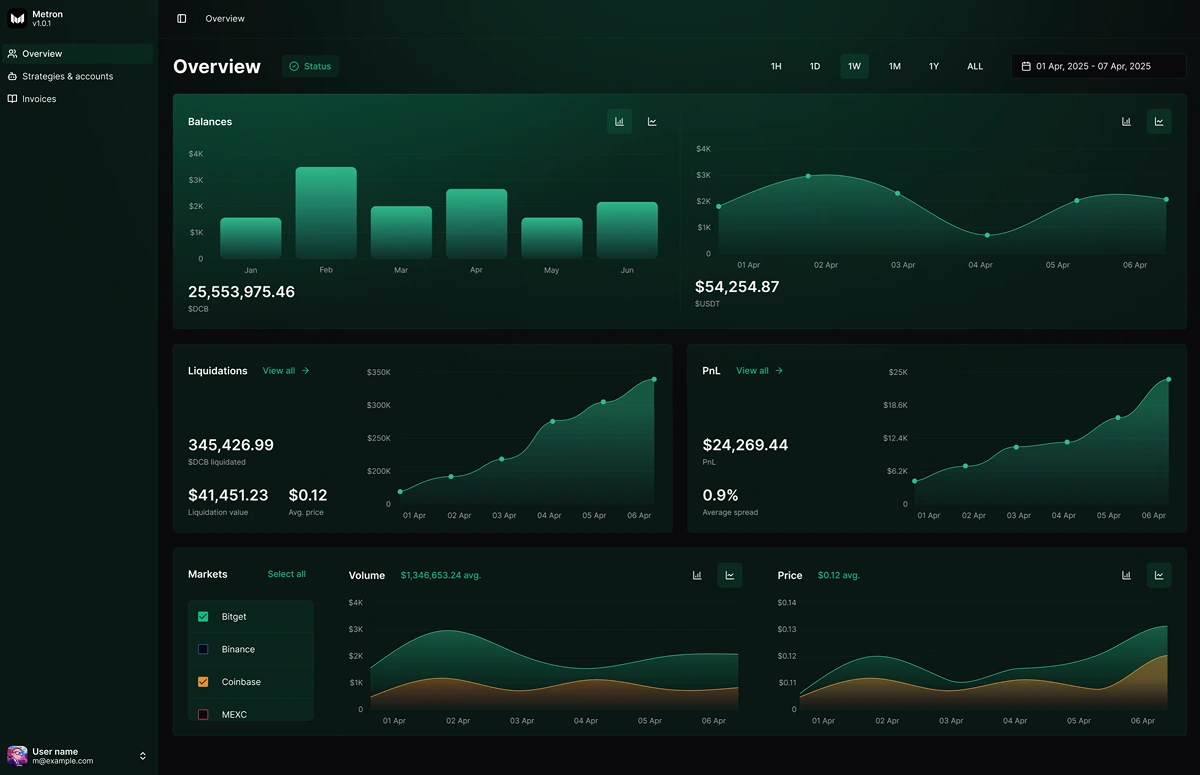Switch Balances panel to line chart view

click(x=652, y=120)
